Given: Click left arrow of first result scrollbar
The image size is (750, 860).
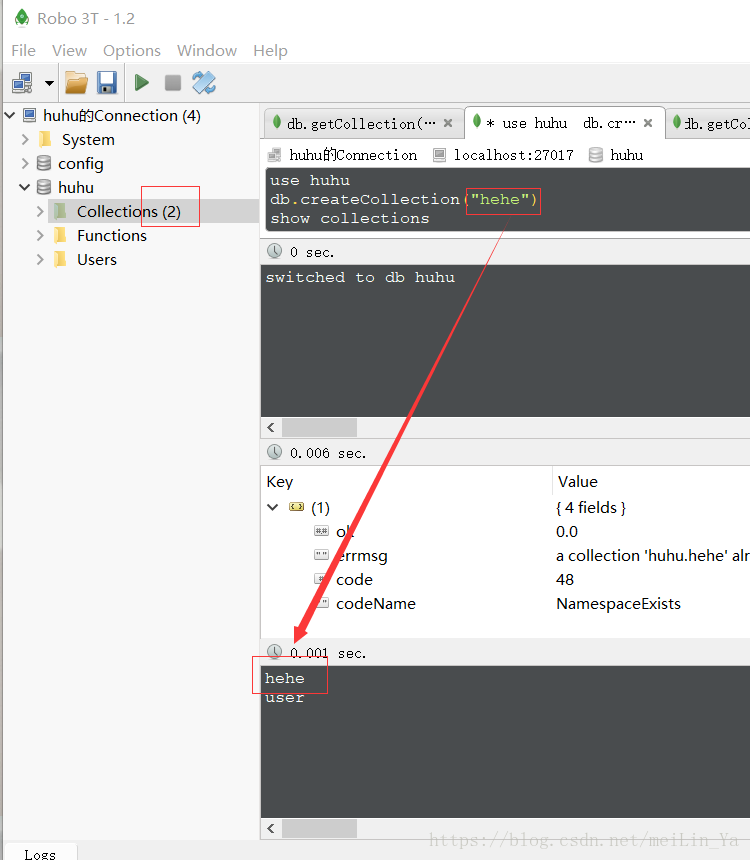Looking at the screenshot, I should point(271,427).
